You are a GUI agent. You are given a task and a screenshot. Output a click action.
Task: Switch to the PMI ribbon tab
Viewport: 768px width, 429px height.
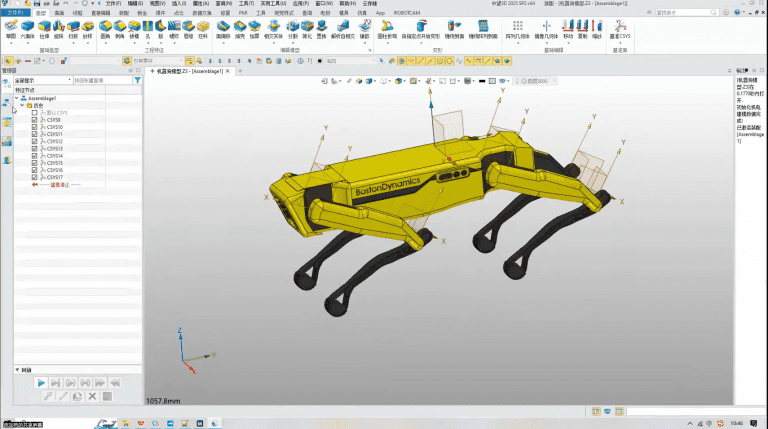(x=241, y=13)
